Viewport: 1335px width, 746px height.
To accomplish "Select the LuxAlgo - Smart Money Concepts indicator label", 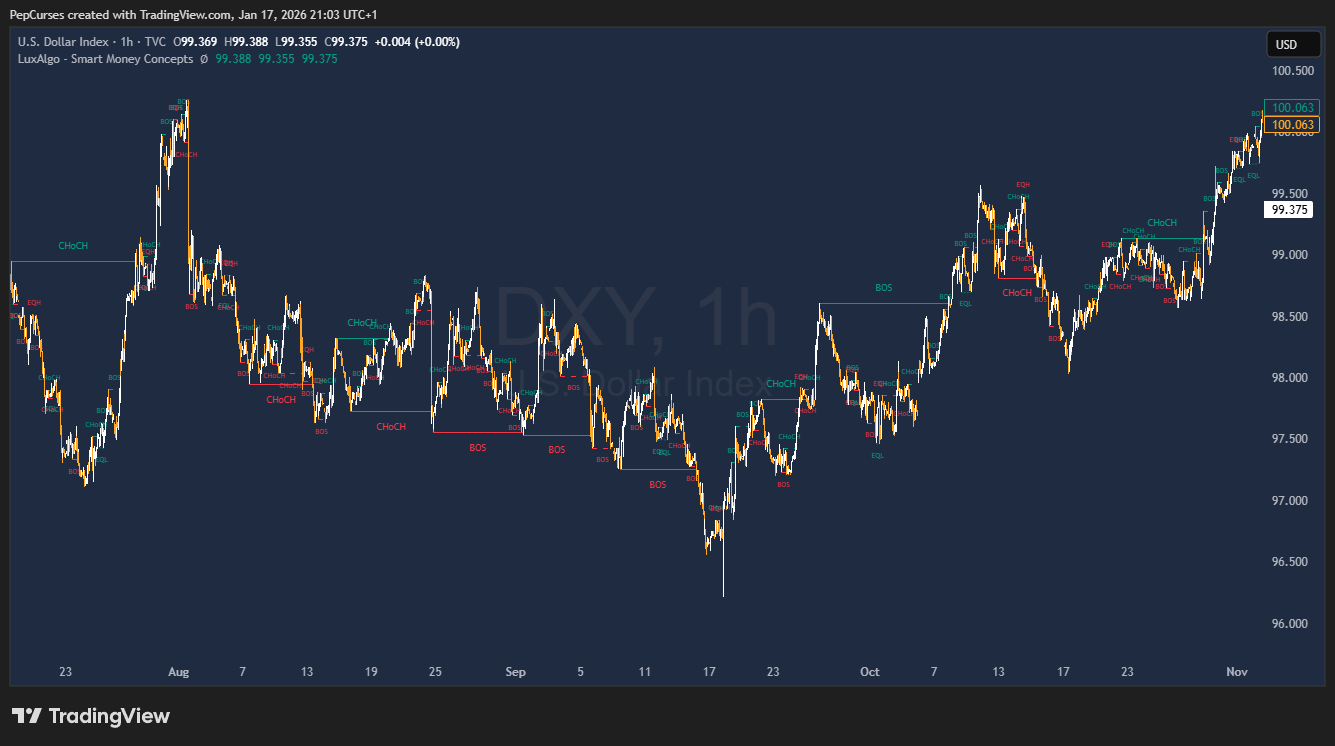I will click(105, 59).
